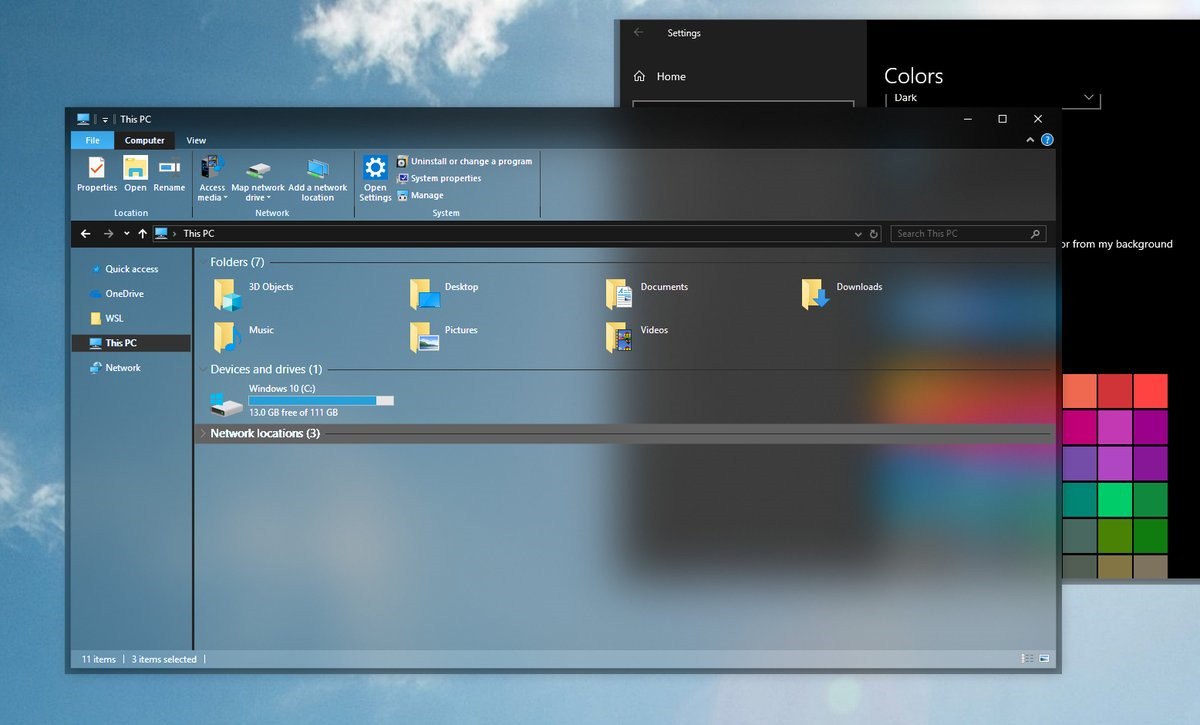Click the Uninstall or change a program text
Screen dimensions: 1200x725
471,161
